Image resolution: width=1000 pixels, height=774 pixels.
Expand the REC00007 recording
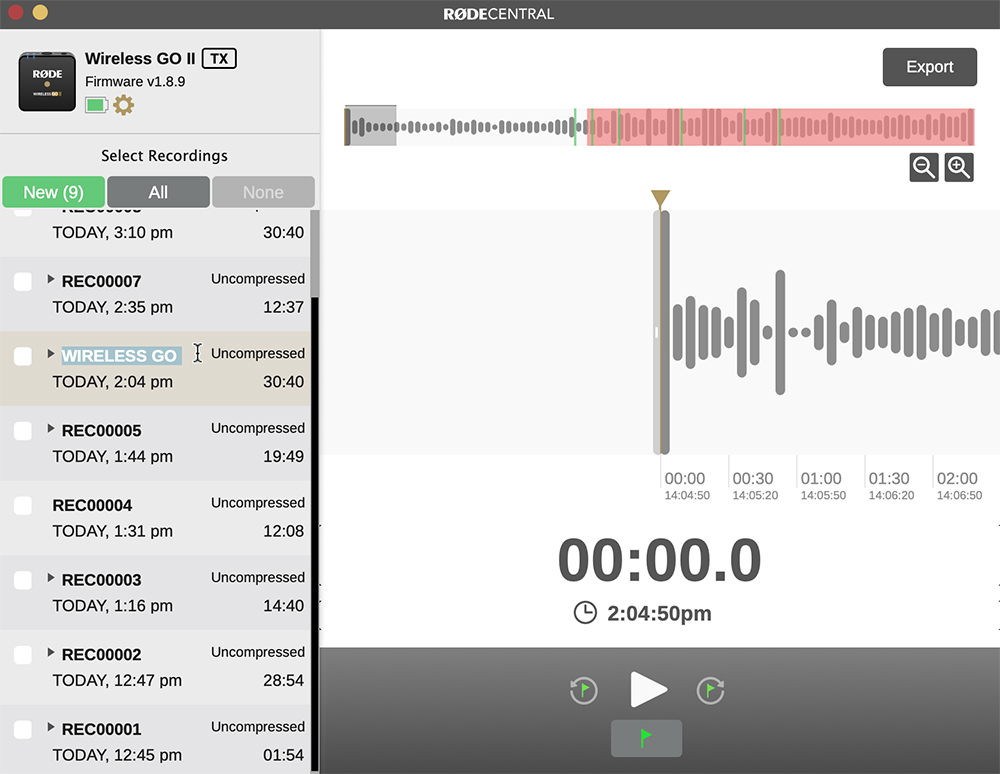pos(50,279)
